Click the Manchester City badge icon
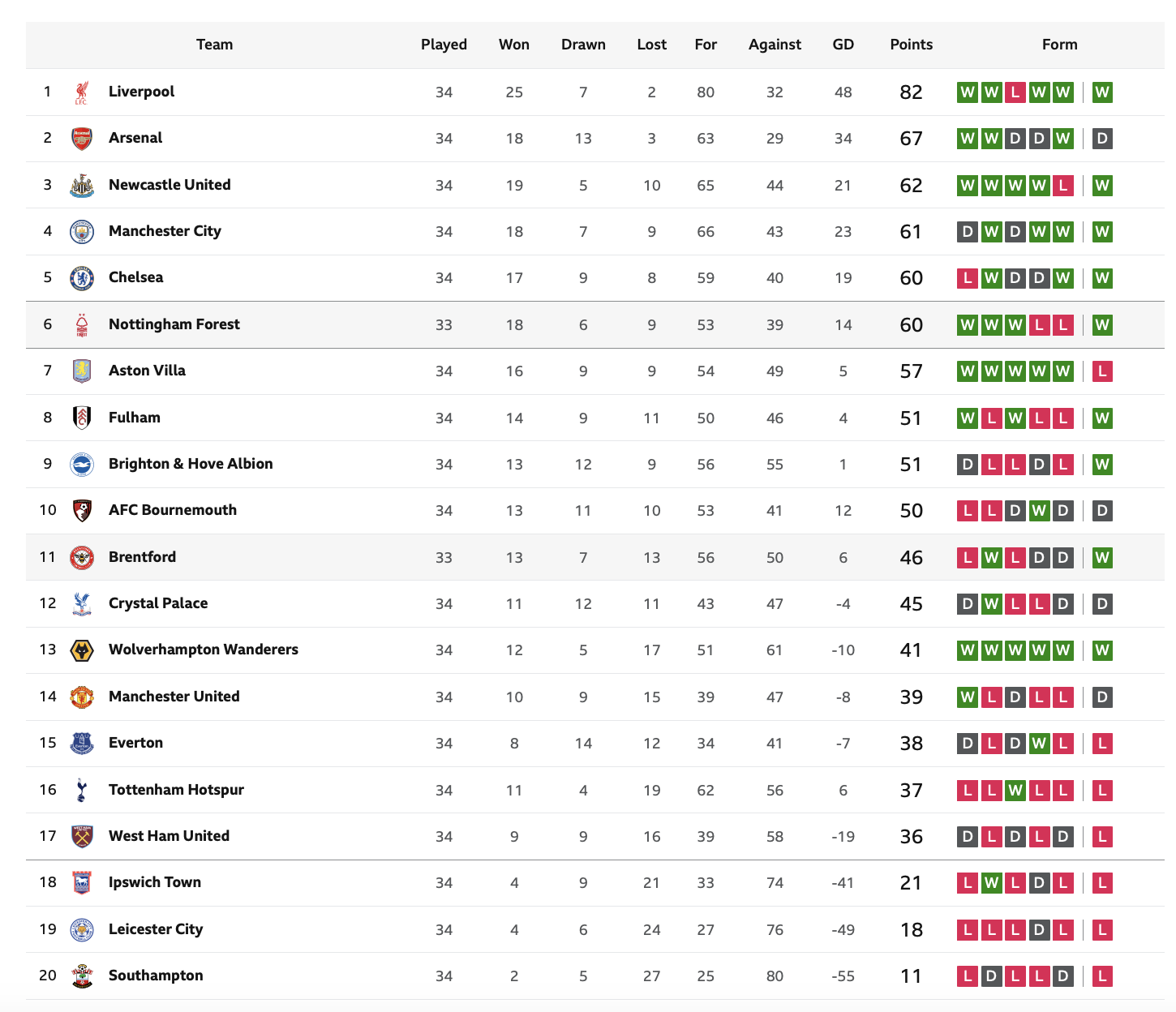 click(x=81, y=232)
